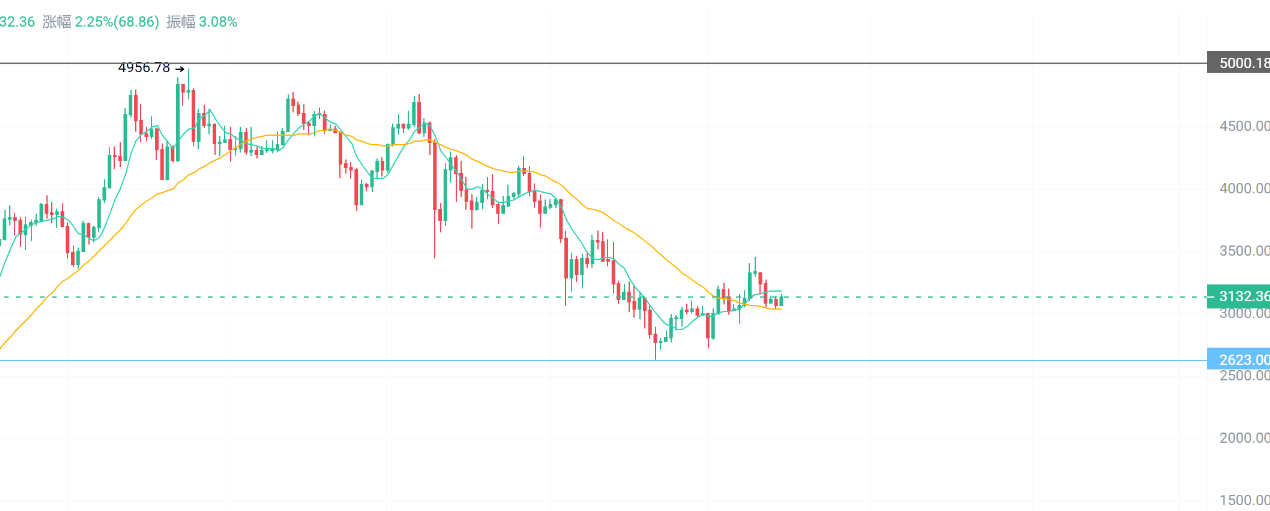1270x511 pixels.
Task: Click the lowest candle touching the blue line
Action: click(656, 345)
